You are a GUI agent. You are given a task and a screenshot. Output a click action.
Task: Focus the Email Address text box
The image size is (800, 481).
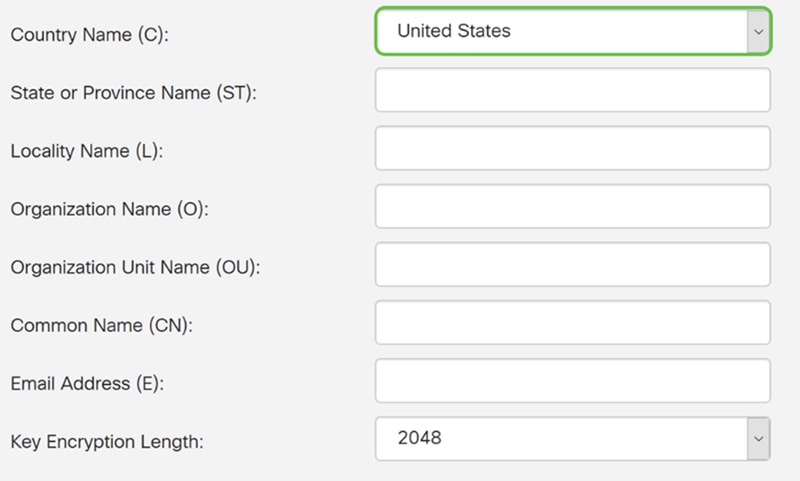point(572,381)
